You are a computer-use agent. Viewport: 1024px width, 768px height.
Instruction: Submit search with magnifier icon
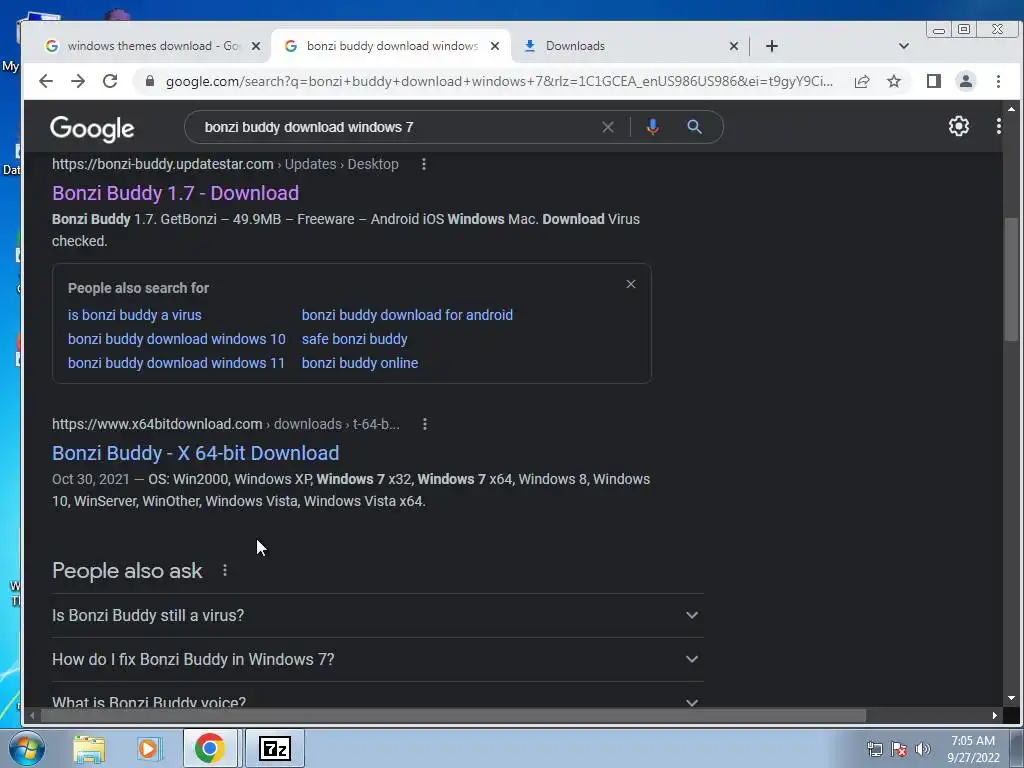694,127
